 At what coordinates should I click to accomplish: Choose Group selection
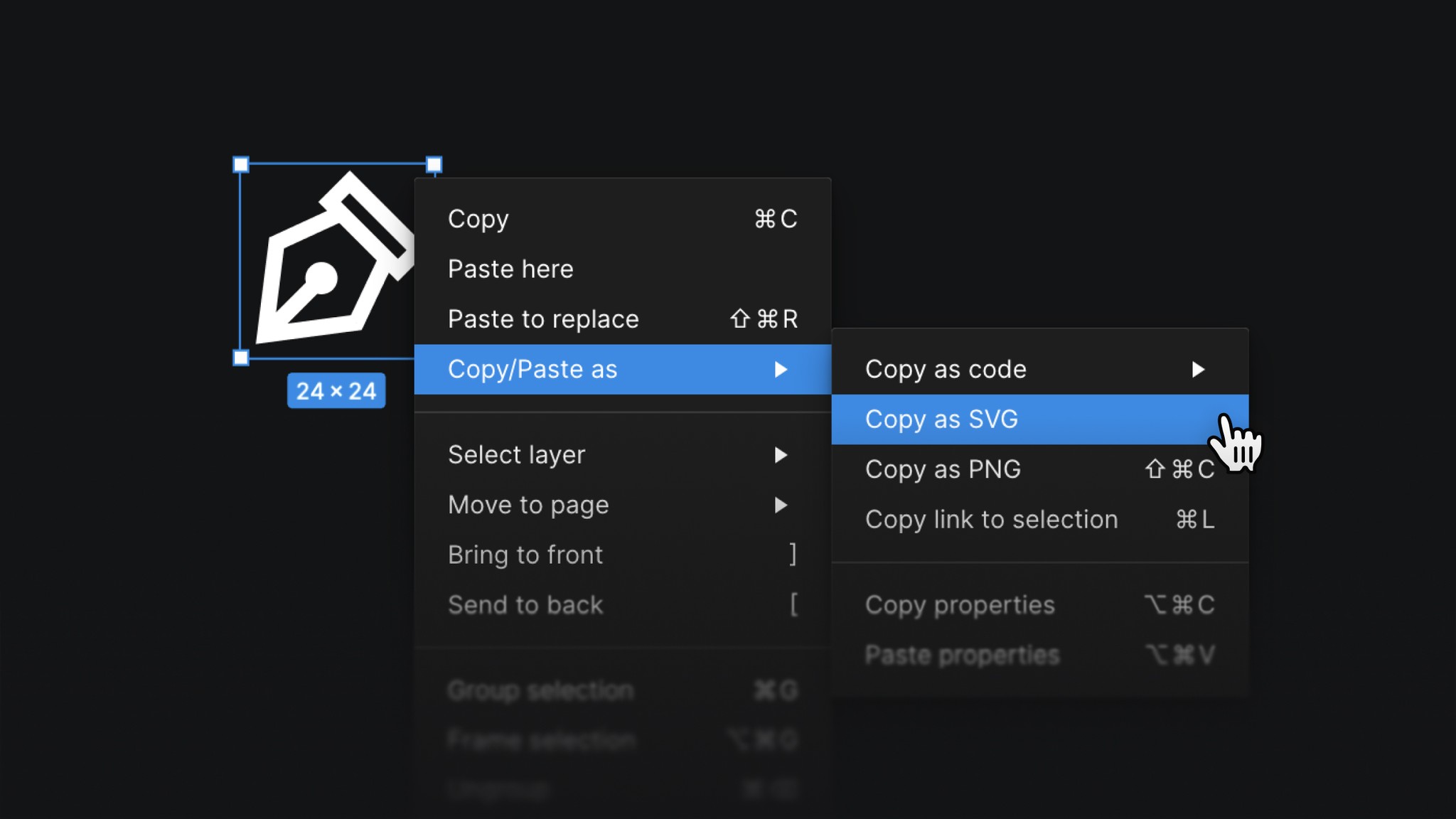540,690
